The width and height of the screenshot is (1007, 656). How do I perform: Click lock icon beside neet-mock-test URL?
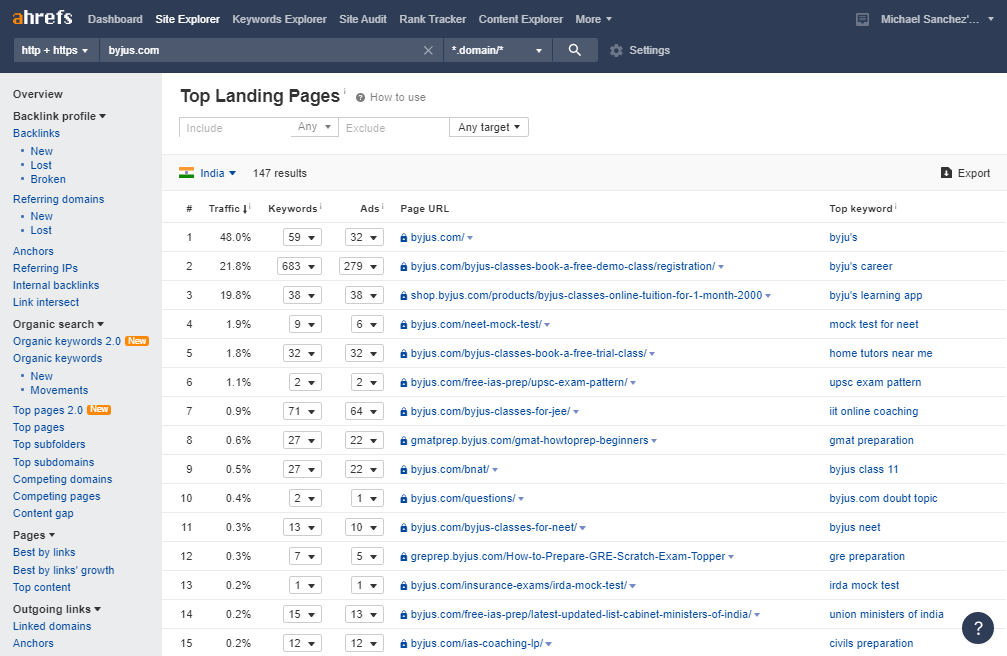pyautogui.click(x=403, y=325)
